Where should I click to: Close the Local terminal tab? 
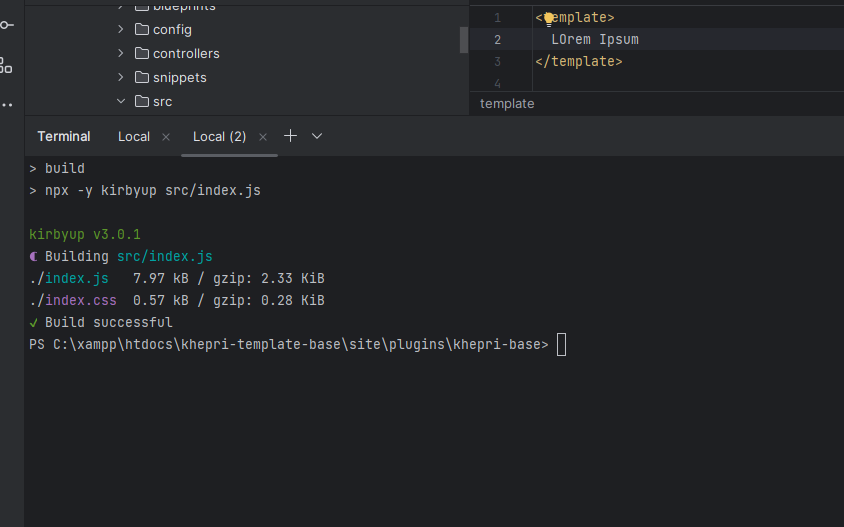[166, 137]
